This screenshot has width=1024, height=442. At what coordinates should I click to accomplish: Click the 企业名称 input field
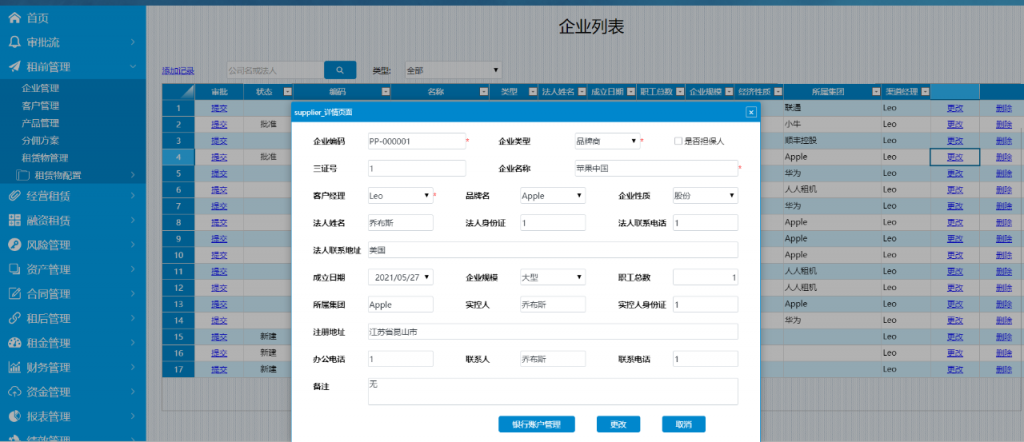tap(655, 168)
